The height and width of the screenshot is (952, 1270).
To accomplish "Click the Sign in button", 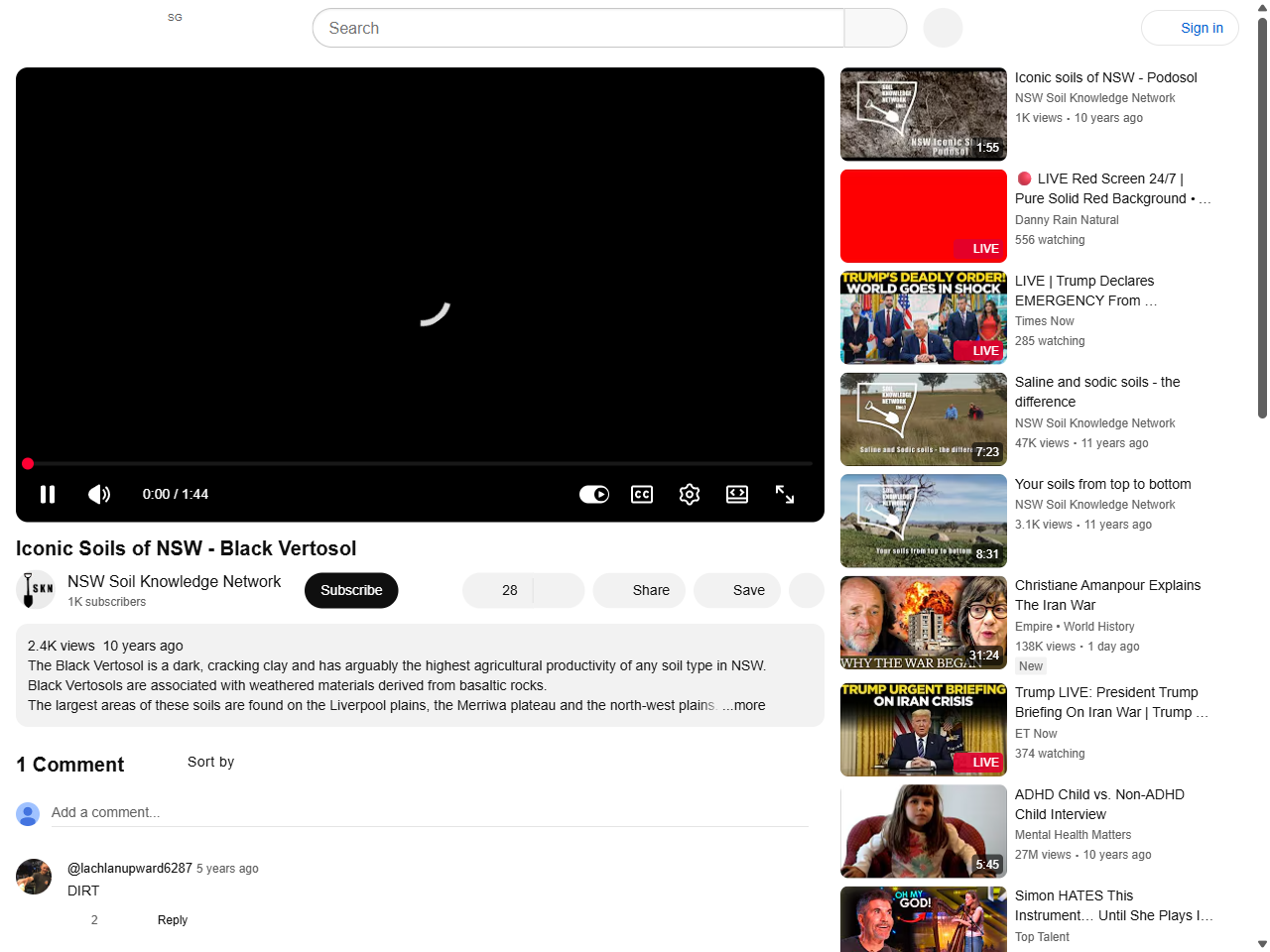I will 1190,28.
